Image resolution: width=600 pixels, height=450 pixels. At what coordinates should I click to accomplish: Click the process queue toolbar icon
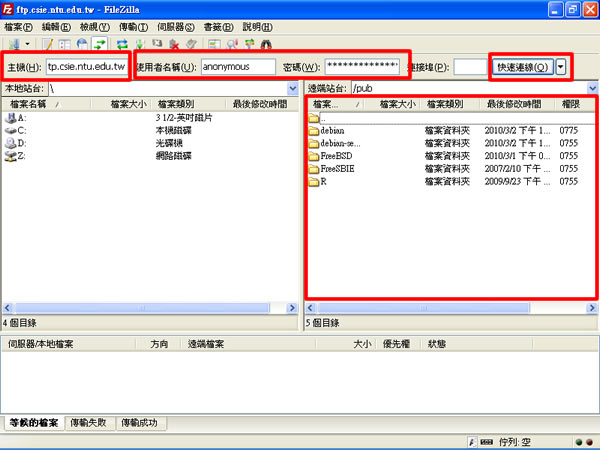(140, 44)
